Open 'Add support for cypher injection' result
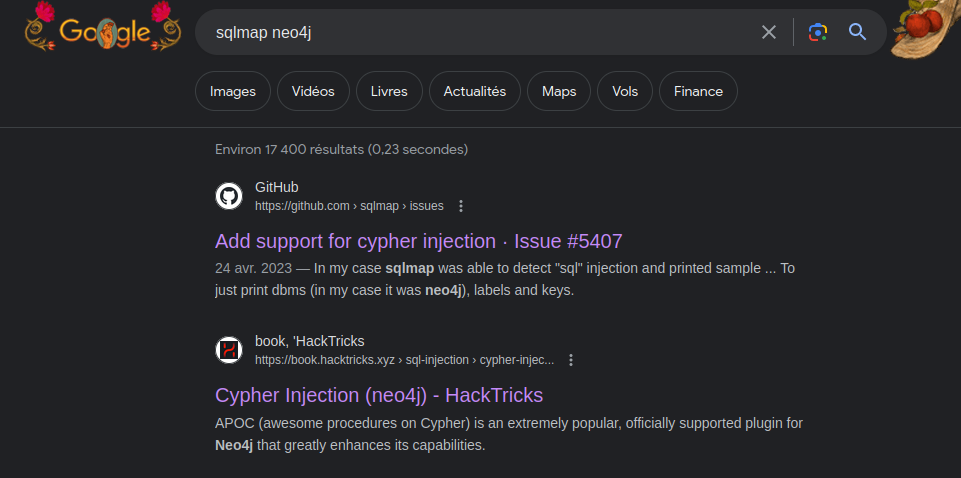The height and width of the screenshot is (478, 961). tap(419, 241)
